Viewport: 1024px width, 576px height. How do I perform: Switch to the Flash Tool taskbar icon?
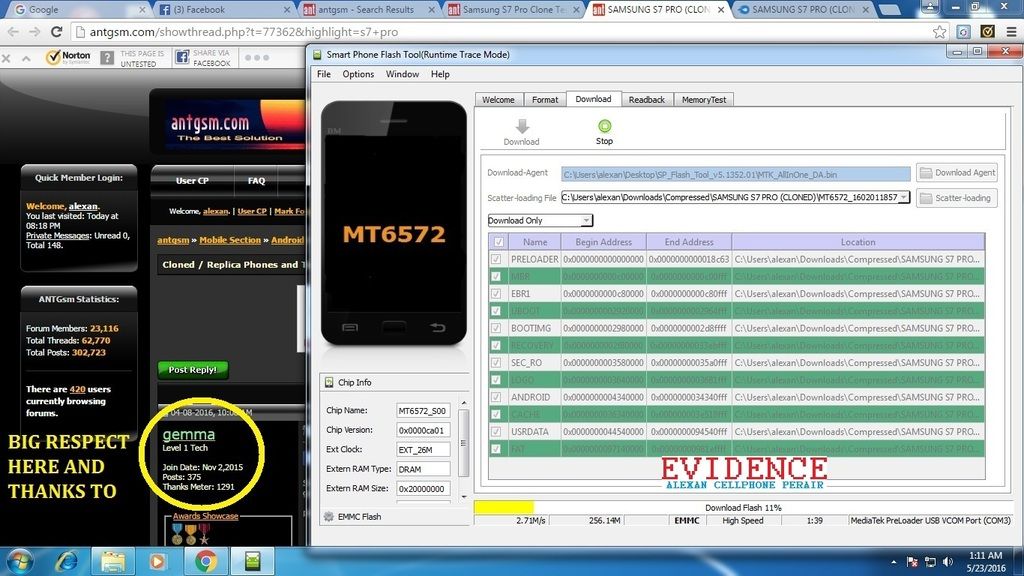pos(253,561)
